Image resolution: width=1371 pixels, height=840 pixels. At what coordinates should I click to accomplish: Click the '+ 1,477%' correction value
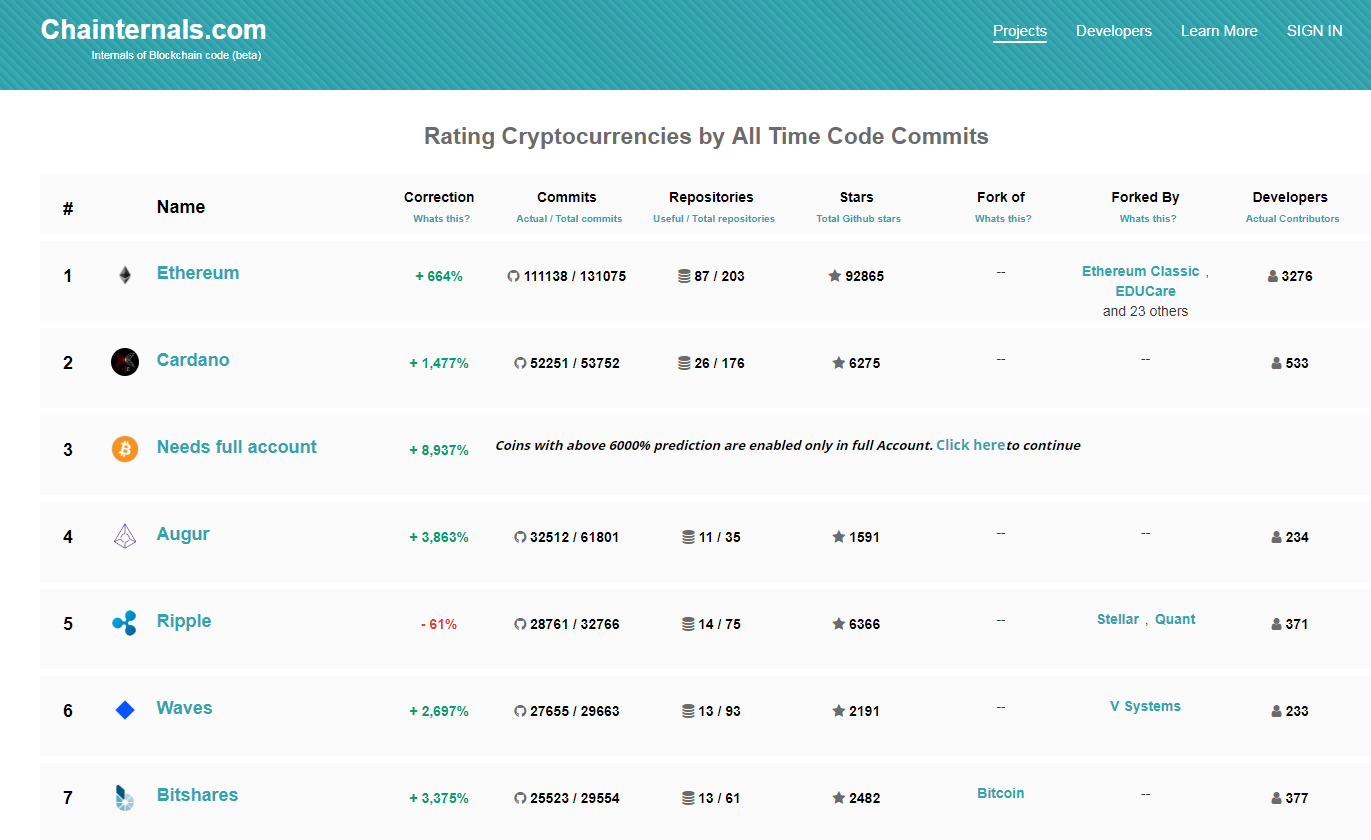coord(439,363)
